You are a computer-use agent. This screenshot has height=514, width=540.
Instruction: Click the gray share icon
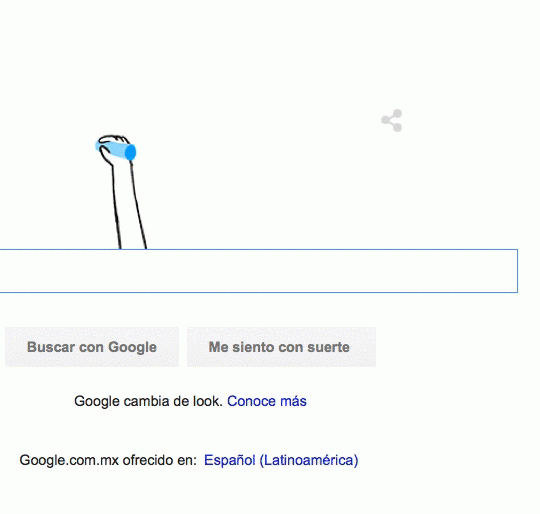[392, 120]
